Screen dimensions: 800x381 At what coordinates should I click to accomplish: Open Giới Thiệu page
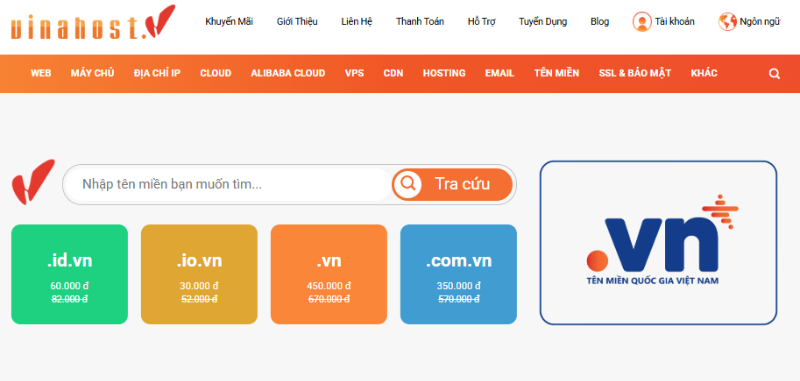(297, 22)
